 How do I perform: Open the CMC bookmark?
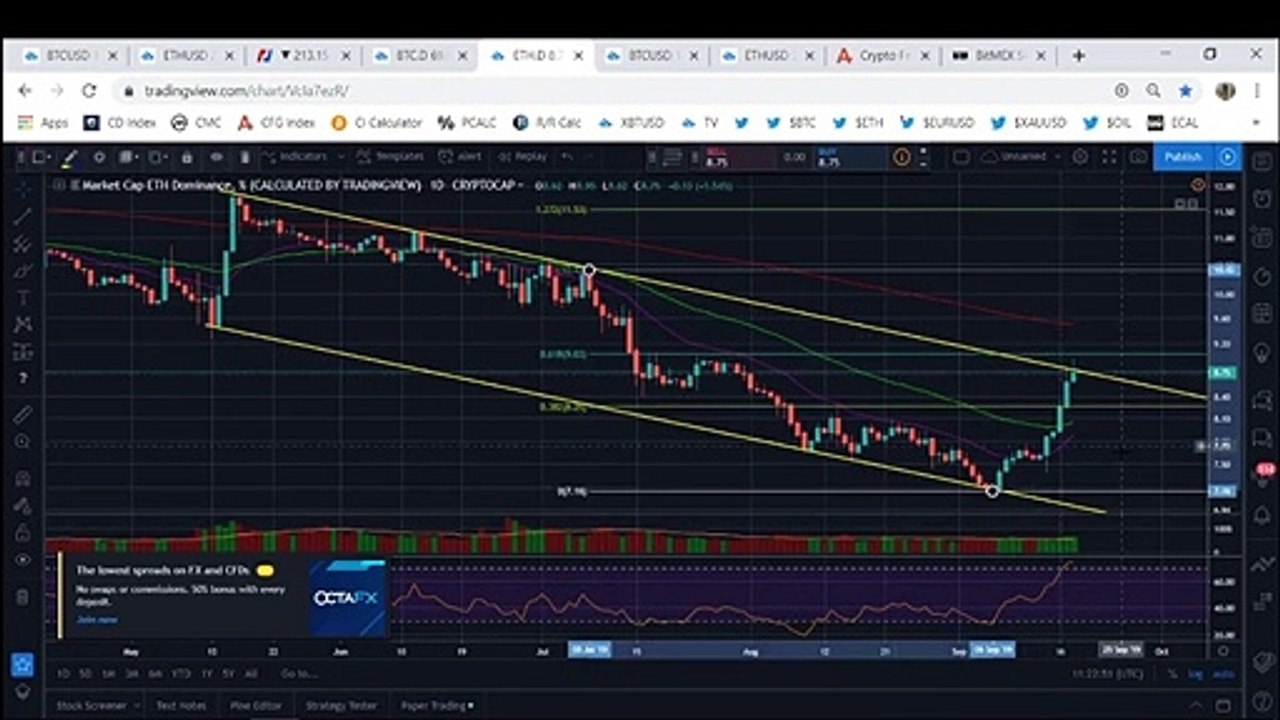[x=196, y=123]
